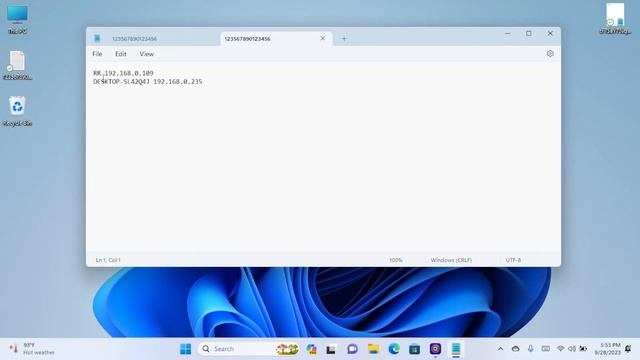Open the View menu
The height and width of the screenshot is (360, 640).
tap(147, 54)
